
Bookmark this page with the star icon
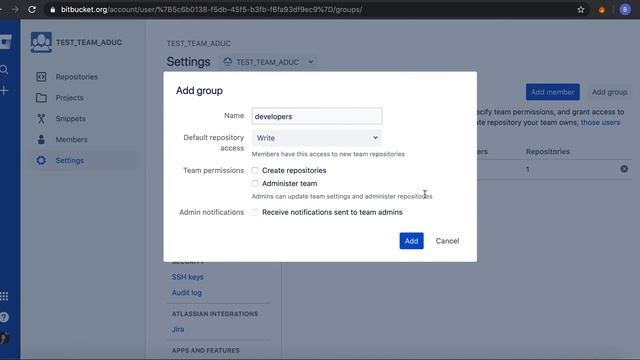click(581, 9)
